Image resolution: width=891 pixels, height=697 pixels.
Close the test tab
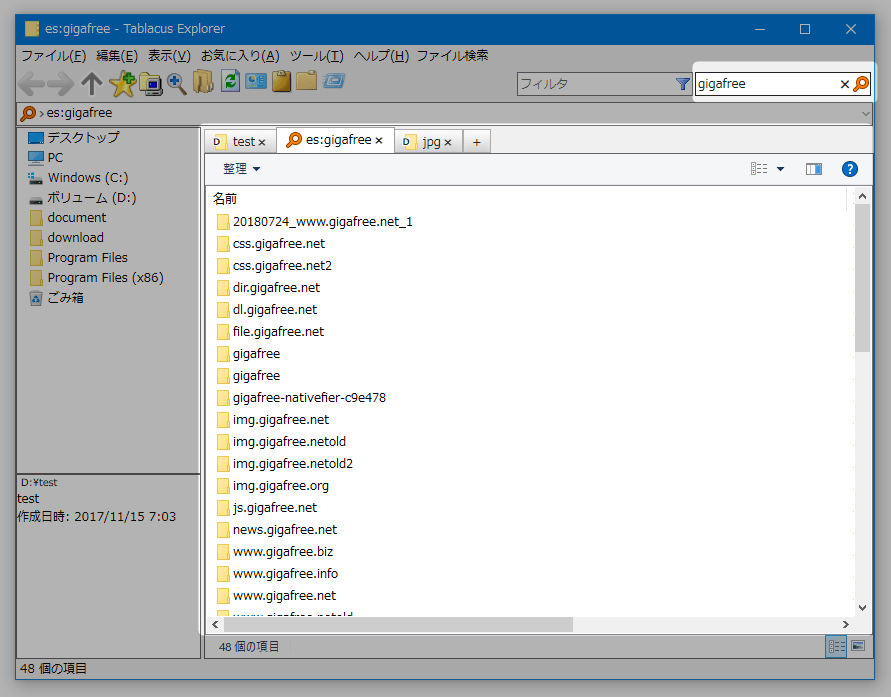point(262,143)
